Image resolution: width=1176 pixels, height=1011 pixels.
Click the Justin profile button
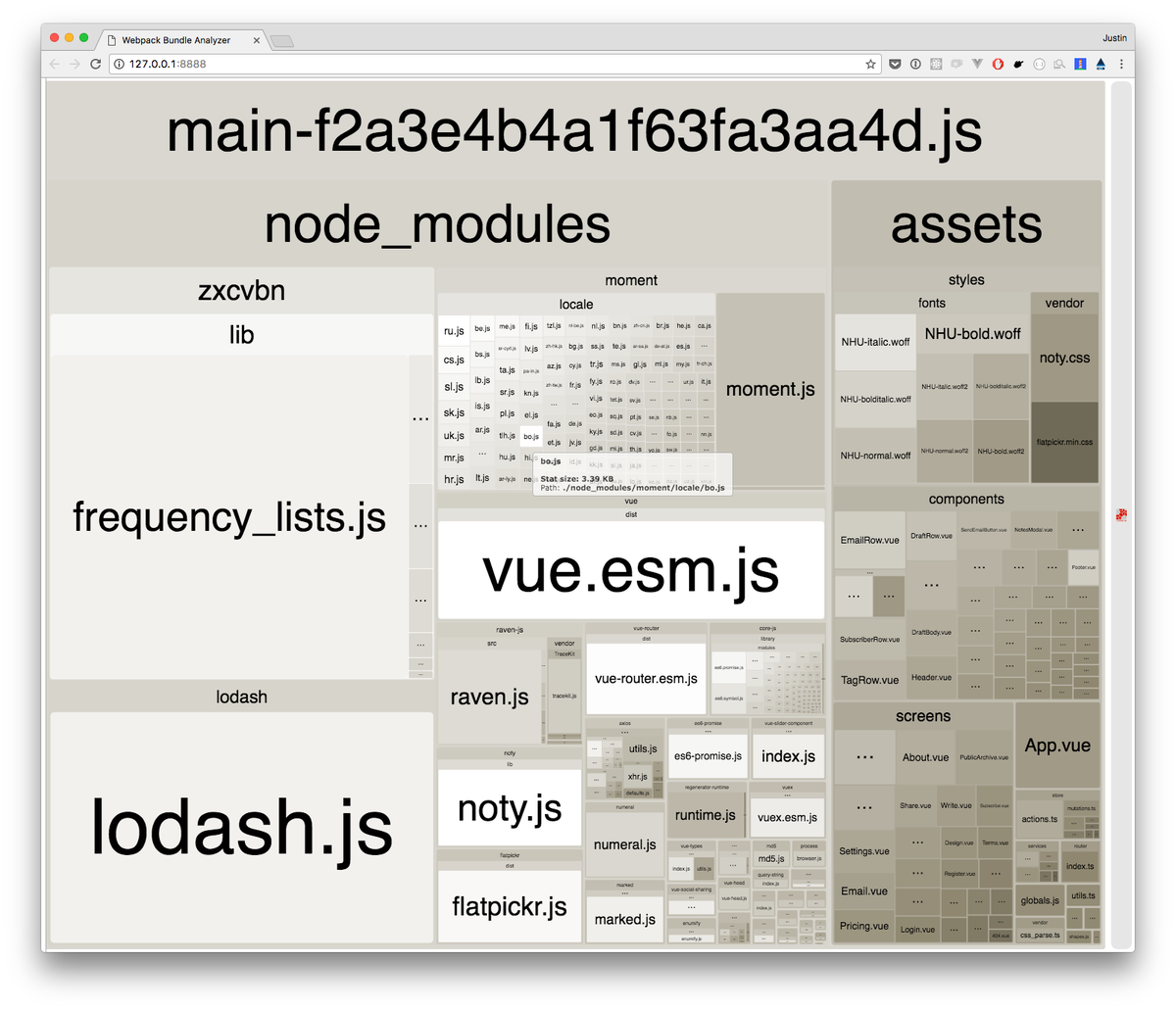coord(1113,38)
